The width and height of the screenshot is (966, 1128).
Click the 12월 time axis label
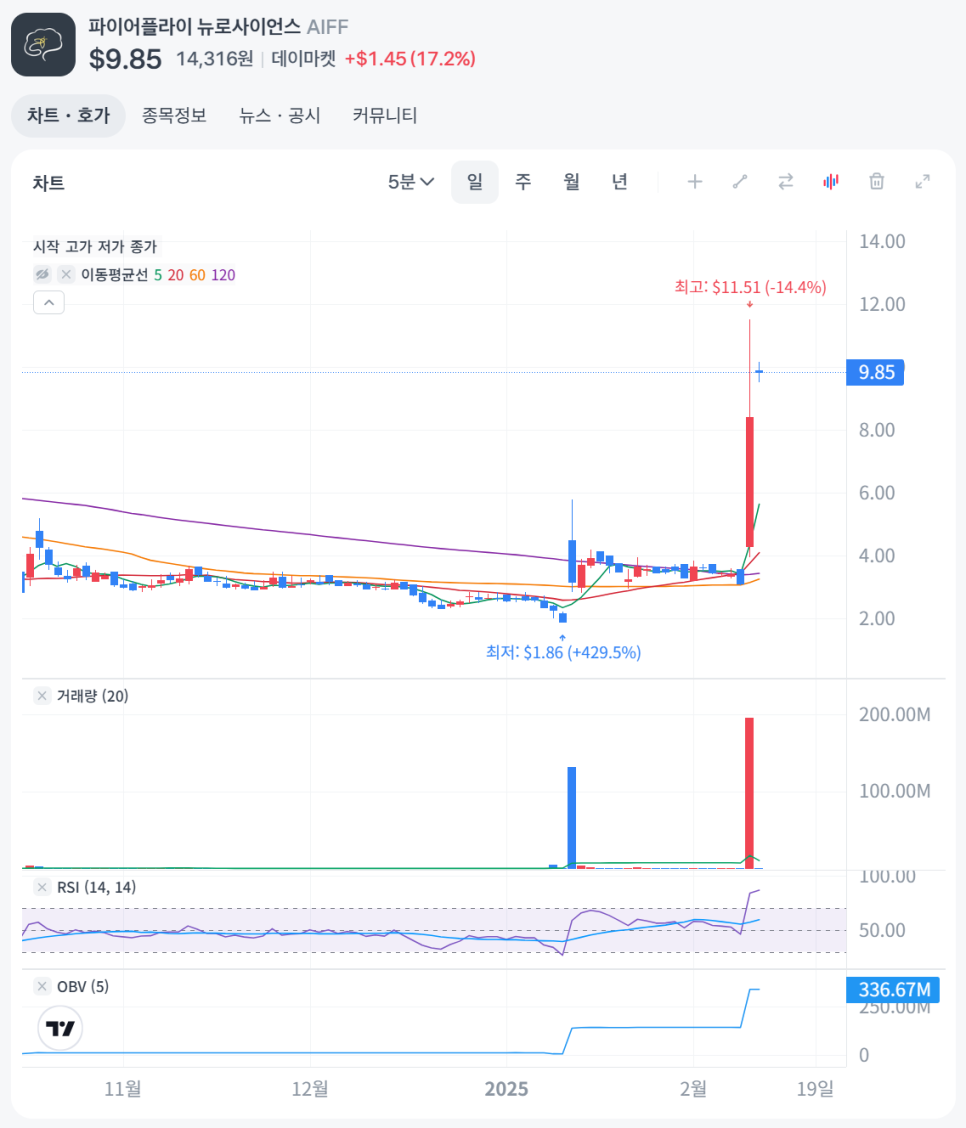[x=310, y=1089]
